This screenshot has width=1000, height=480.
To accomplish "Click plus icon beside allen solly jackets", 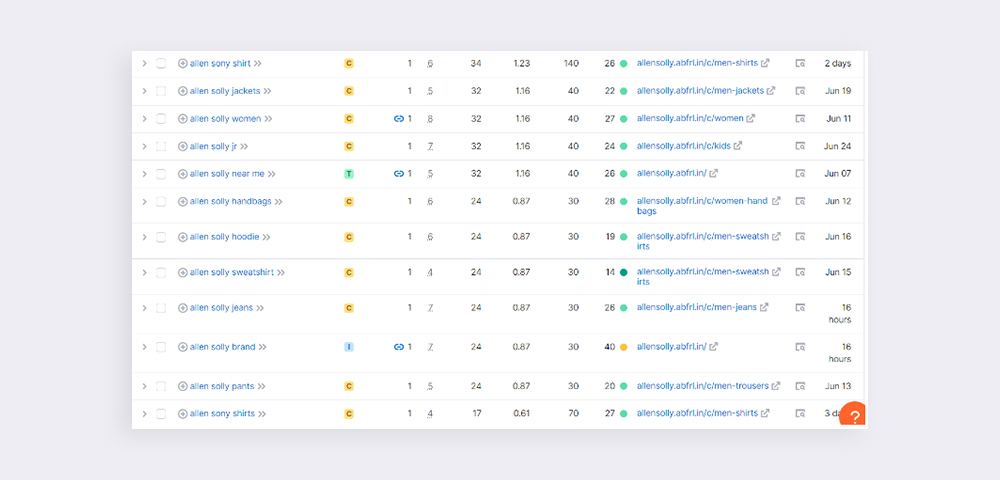I will click(182, 91).
